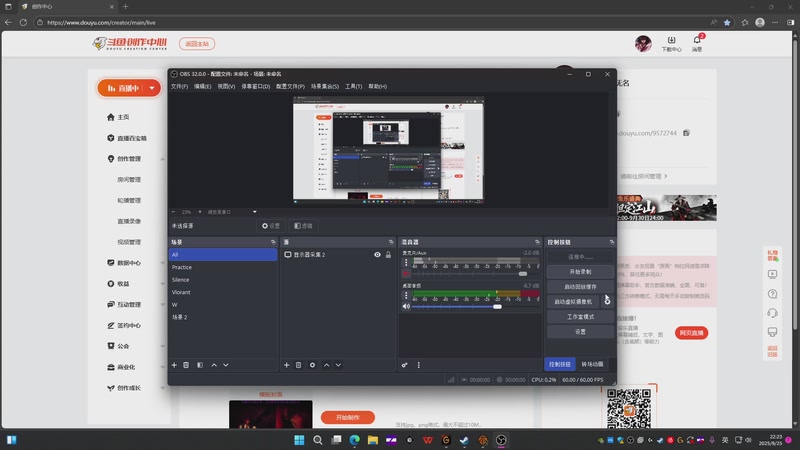Select the Practice scene
800x450 pixels.
coord(223,267)
